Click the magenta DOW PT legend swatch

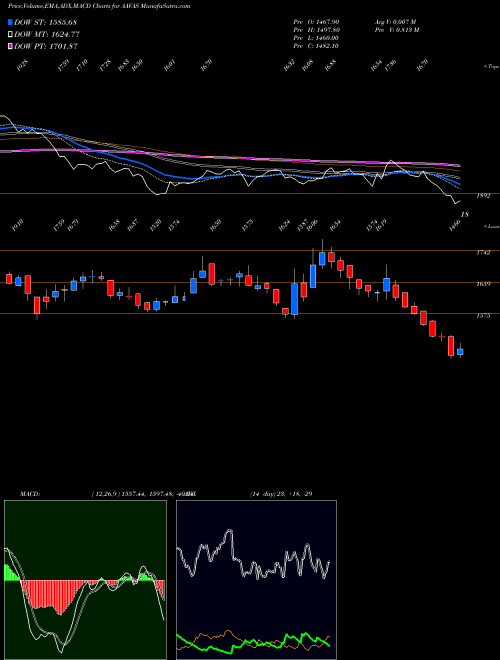(x=11, y=46)
